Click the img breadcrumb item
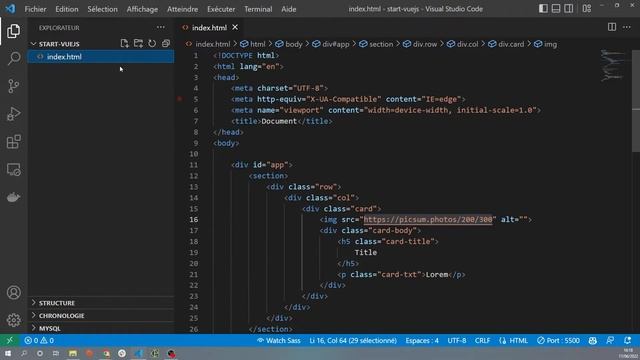640x360 pixels. coord(546,44)
